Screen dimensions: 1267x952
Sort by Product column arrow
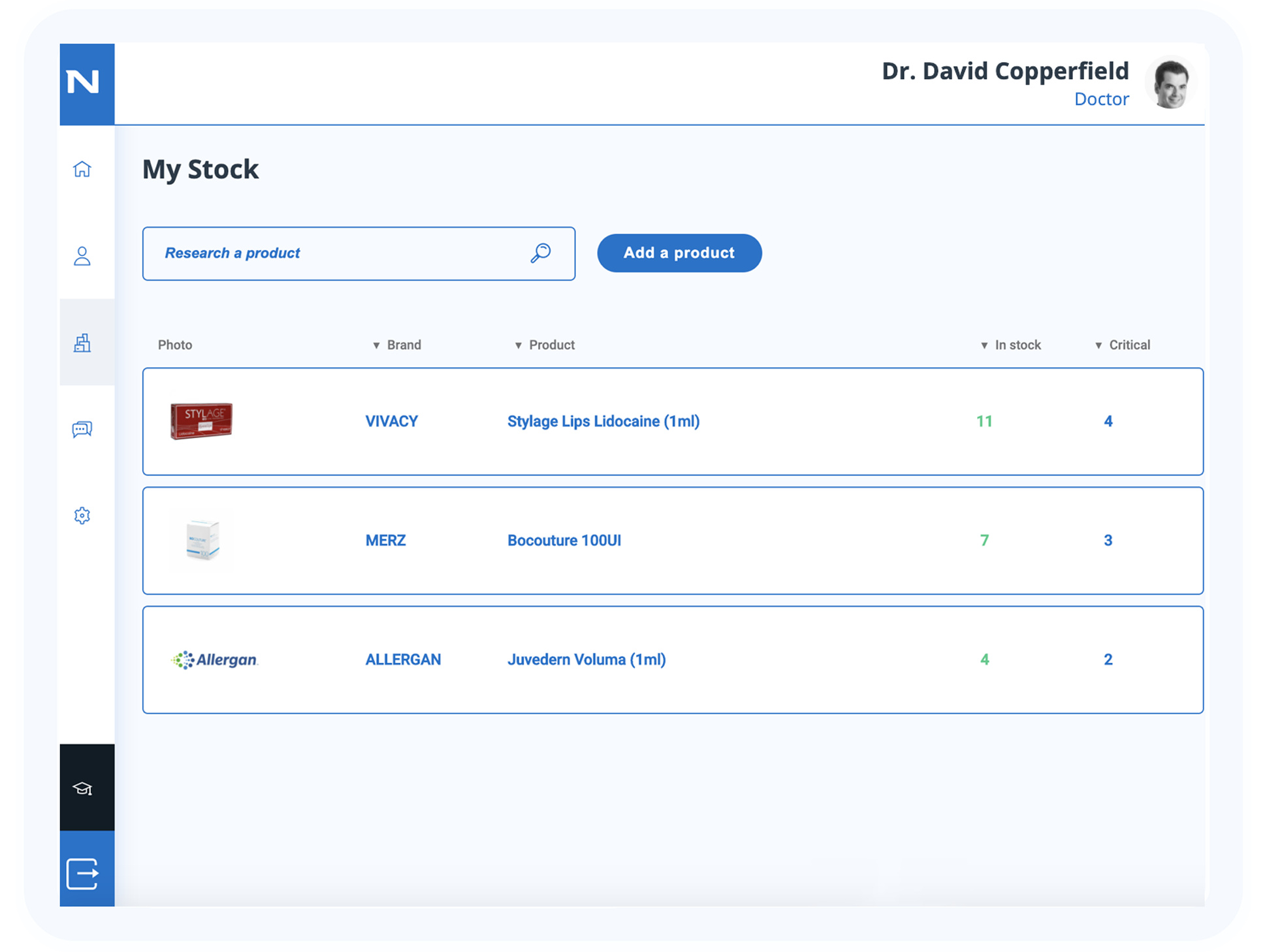[x=518, y=345]
